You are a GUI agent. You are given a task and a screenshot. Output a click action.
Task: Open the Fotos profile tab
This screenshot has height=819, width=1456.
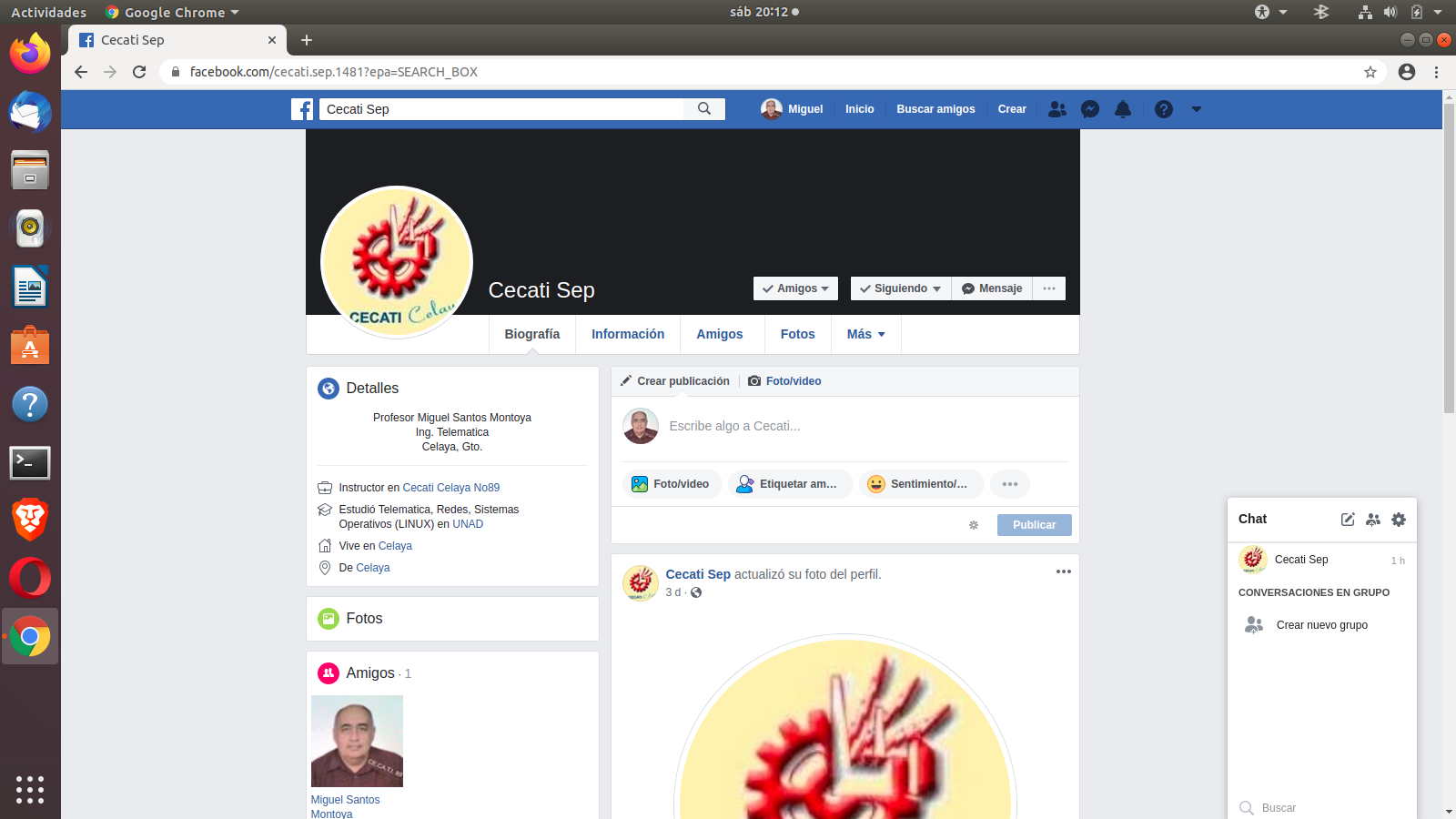797,334
